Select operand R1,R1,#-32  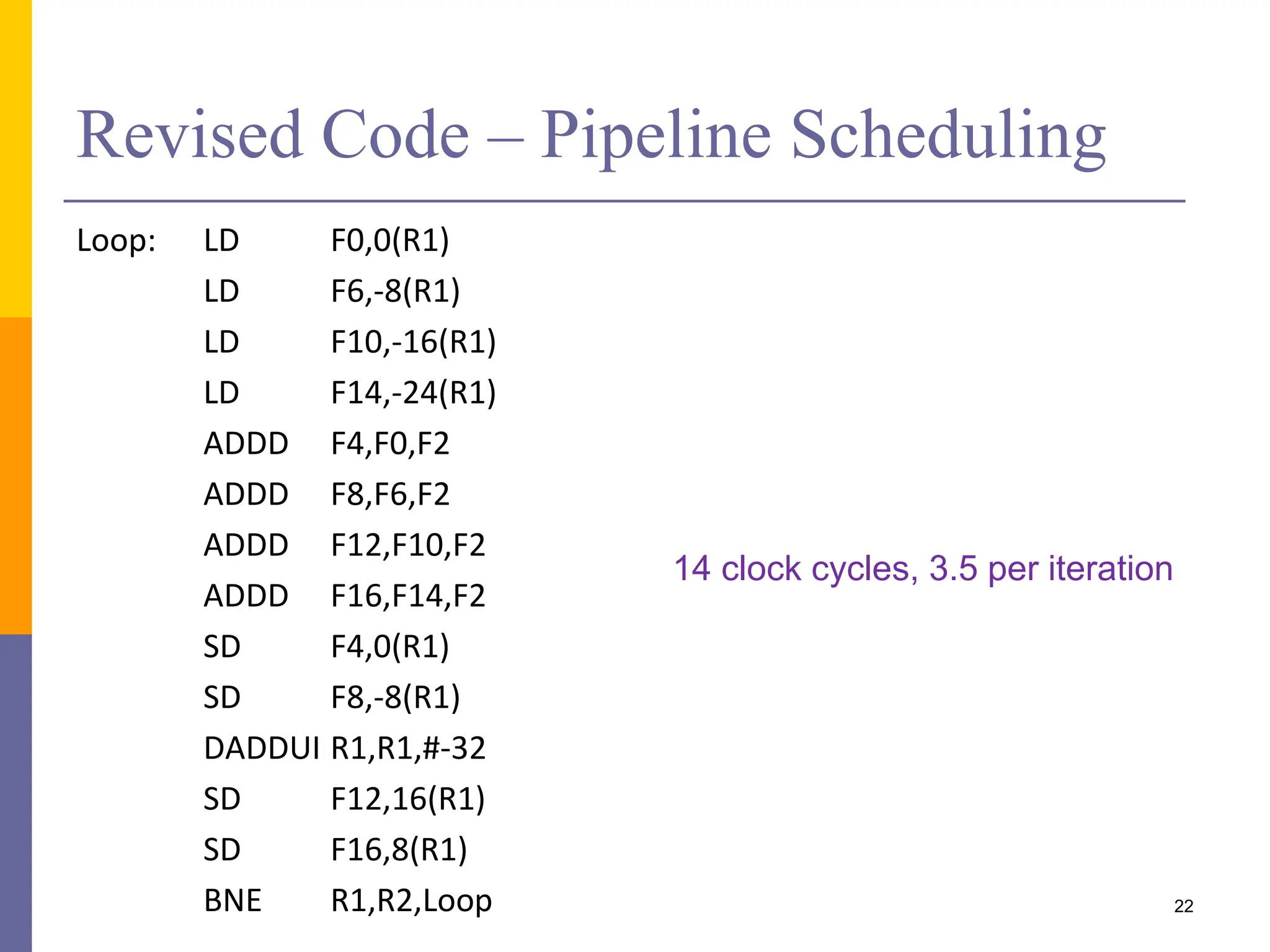point(408,749)
